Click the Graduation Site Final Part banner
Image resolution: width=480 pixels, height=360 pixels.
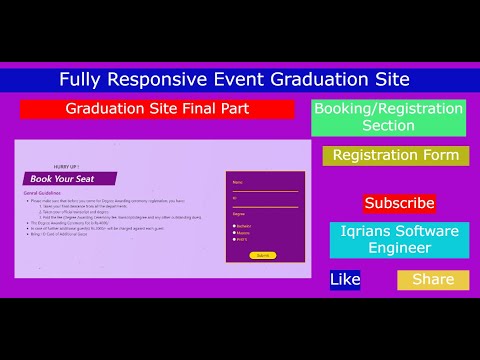pos(157,109)
